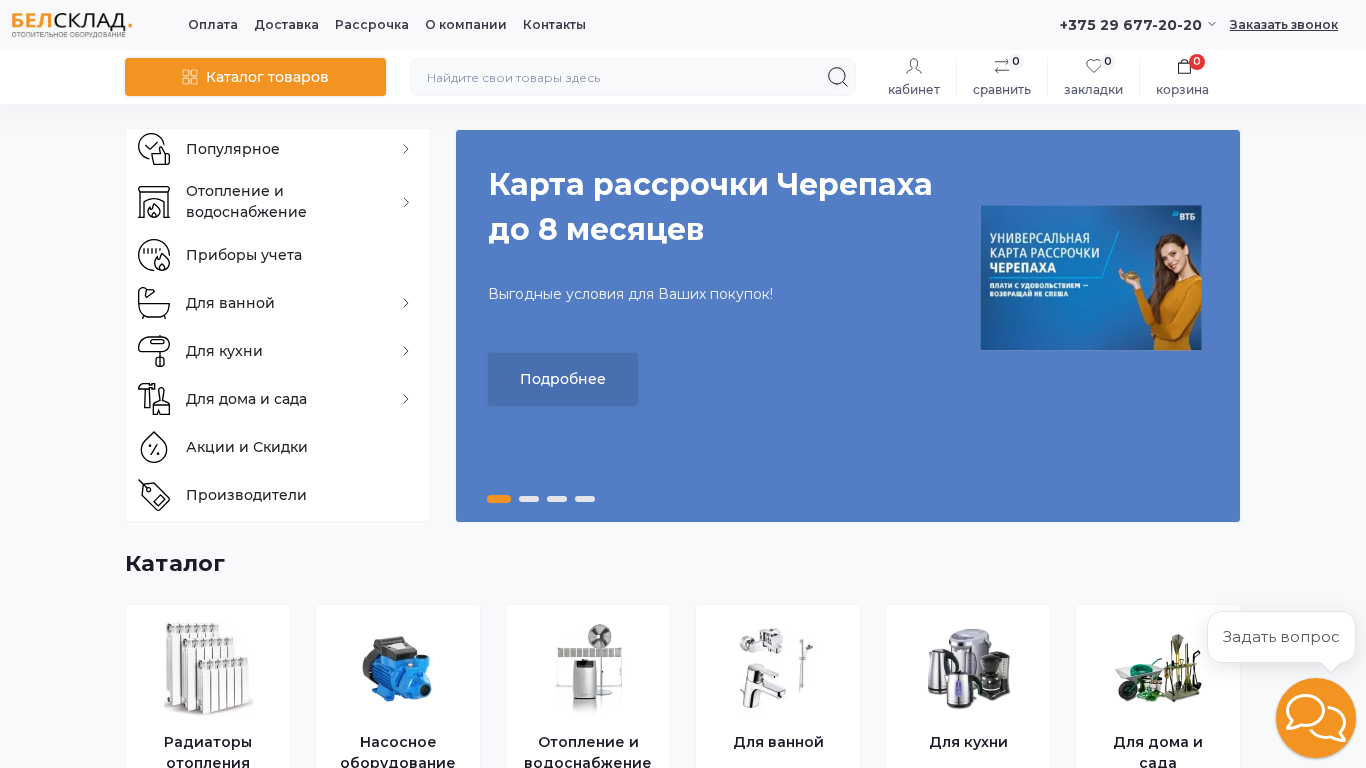Click the Задать вопрос chat prompt
The image size is (1366, 768).
click(x=1281, y=637)
